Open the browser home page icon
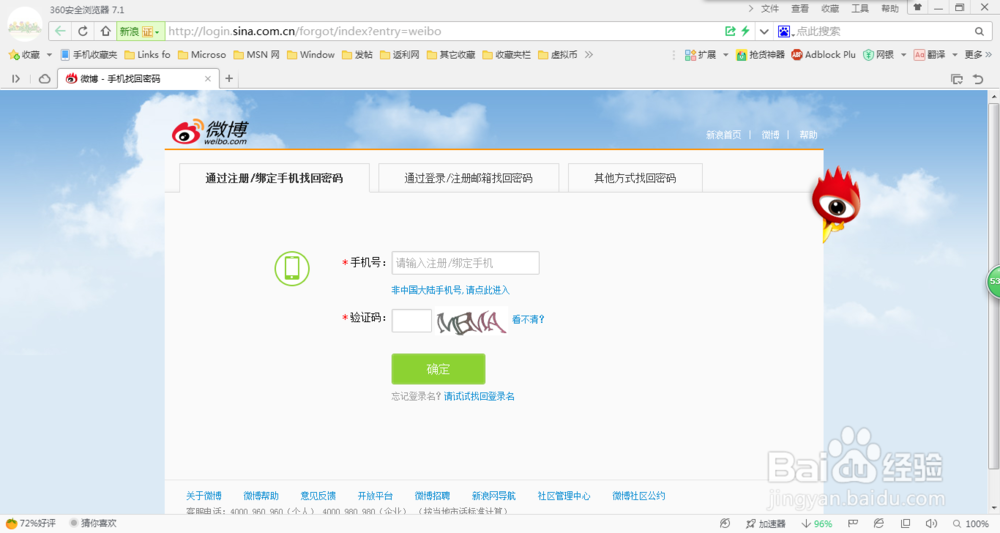The height and width of the screenshot is (533, 1000). (105, 31)
